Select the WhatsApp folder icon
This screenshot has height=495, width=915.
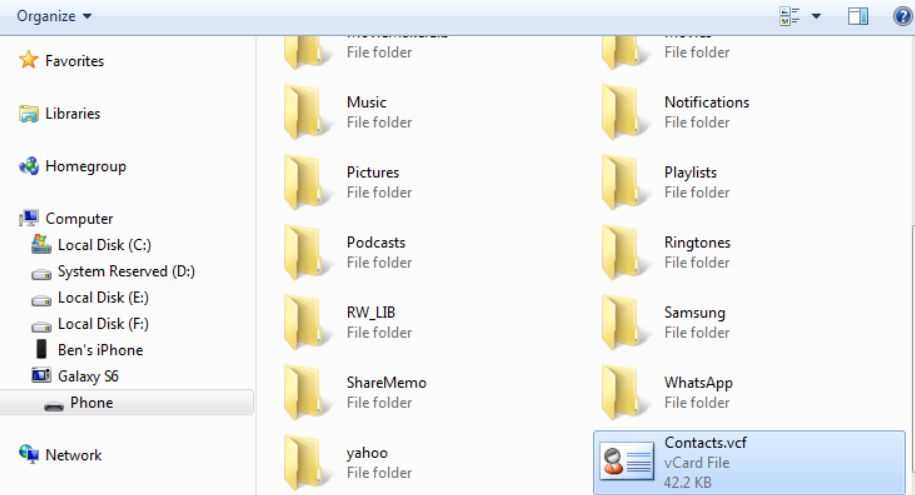[x=623, y=392]
